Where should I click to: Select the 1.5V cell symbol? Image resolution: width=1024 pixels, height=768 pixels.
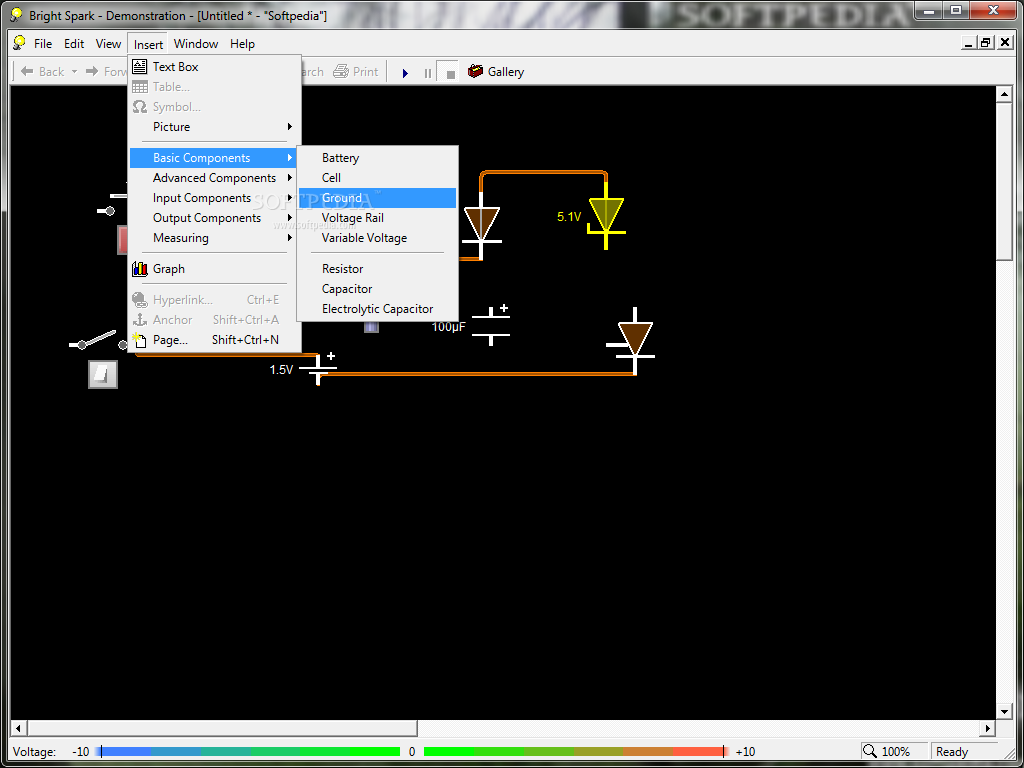click(x=318, y=369)
